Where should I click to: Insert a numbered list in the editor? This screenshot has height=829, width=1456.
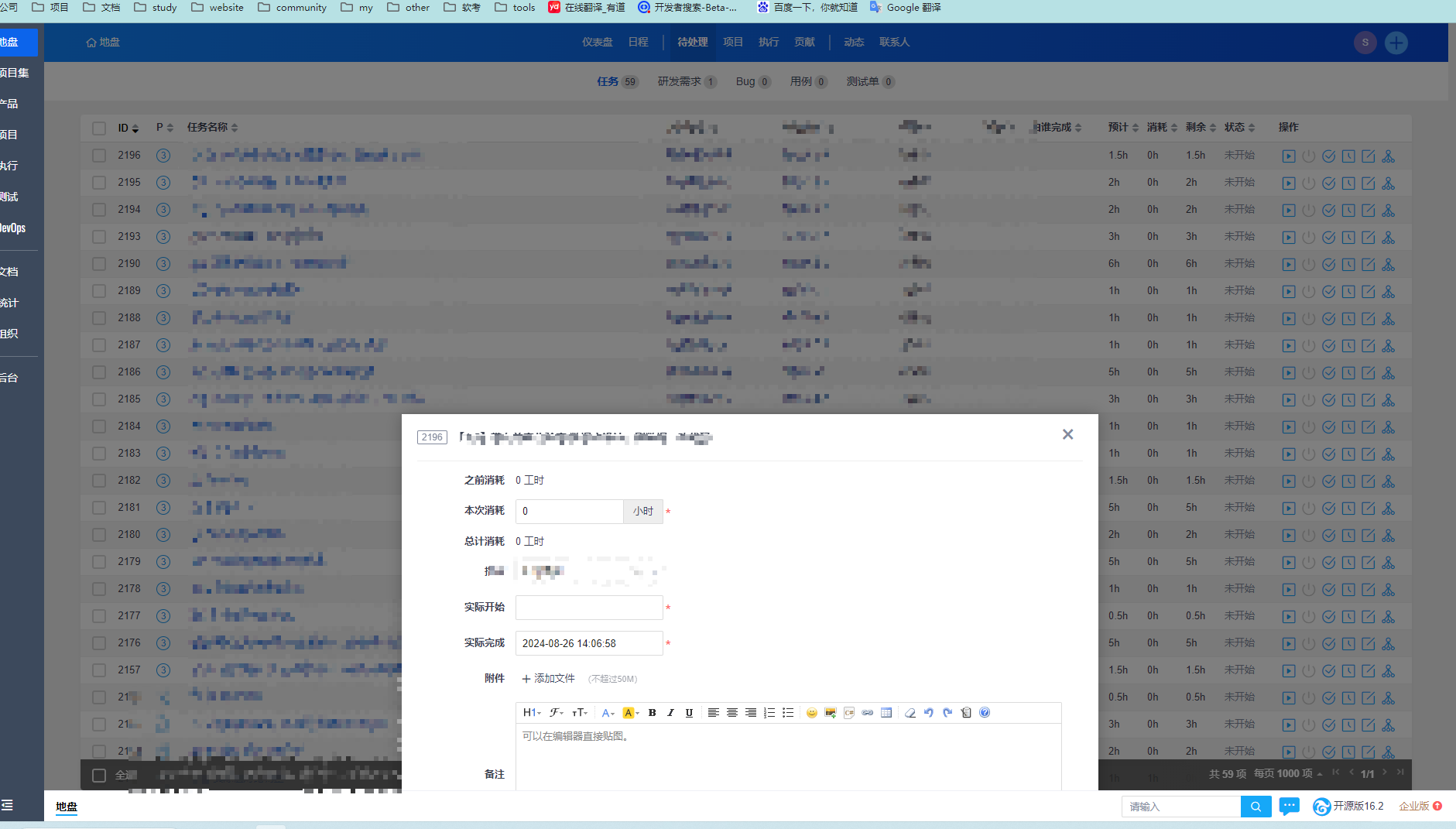coord(769,713)
